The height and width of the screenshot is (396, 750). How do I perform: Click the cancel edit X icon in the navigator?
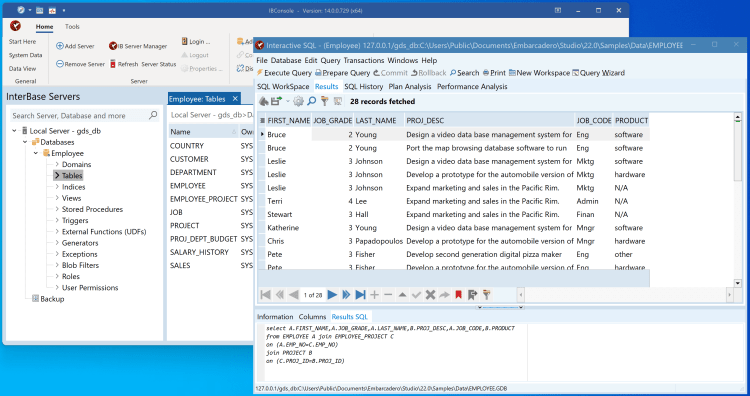430,295
